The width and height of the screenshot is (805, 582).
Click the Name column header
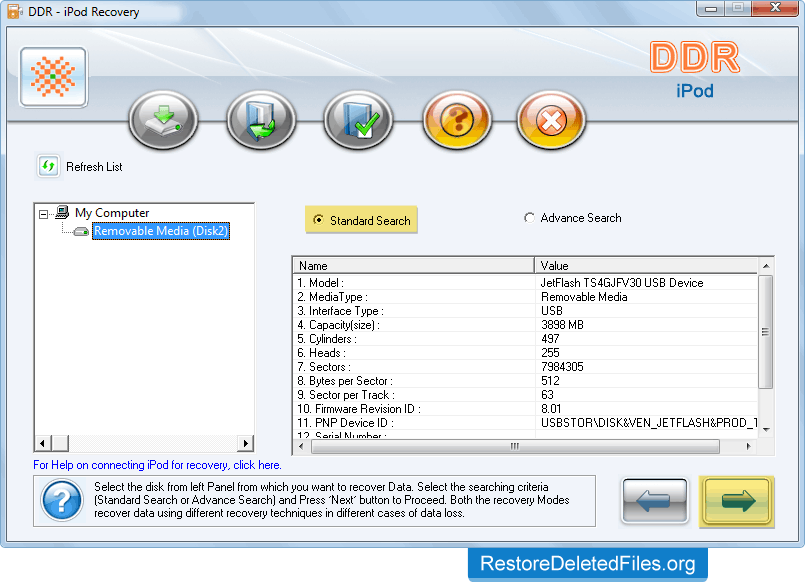click(413, 265)
